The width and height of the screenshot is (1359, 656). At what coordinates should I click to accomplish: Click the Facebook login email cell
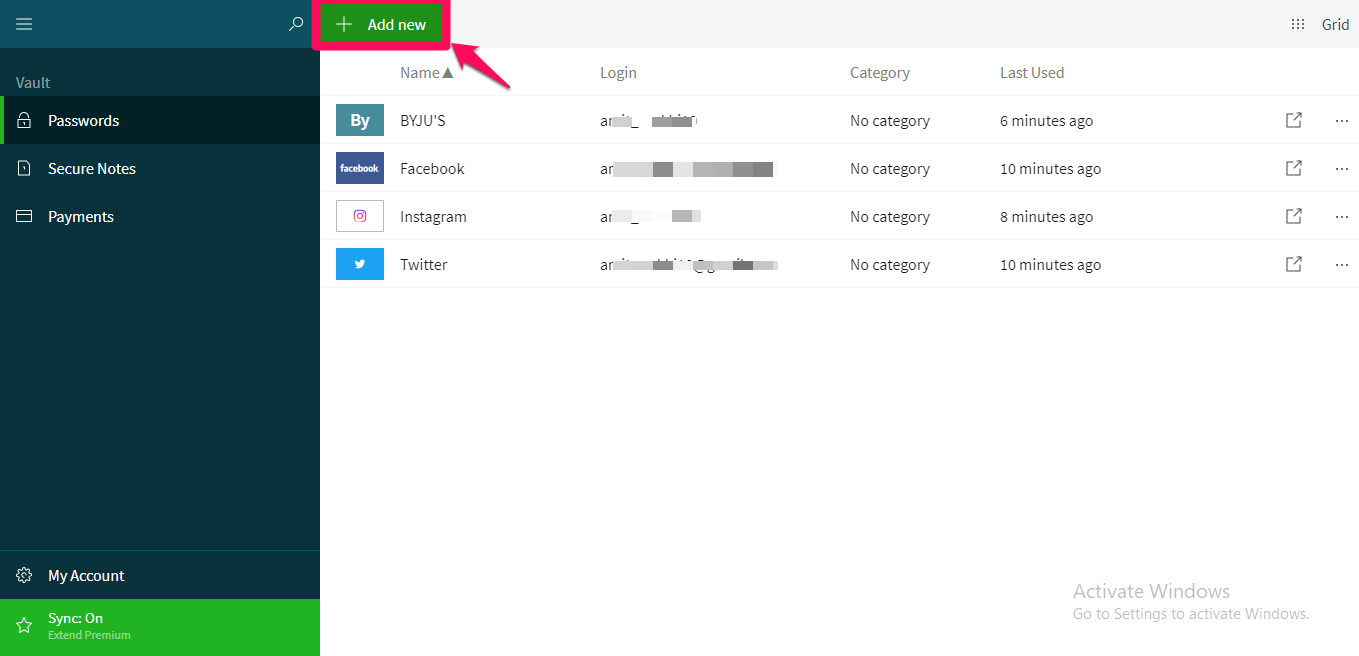tap(687, 168)
